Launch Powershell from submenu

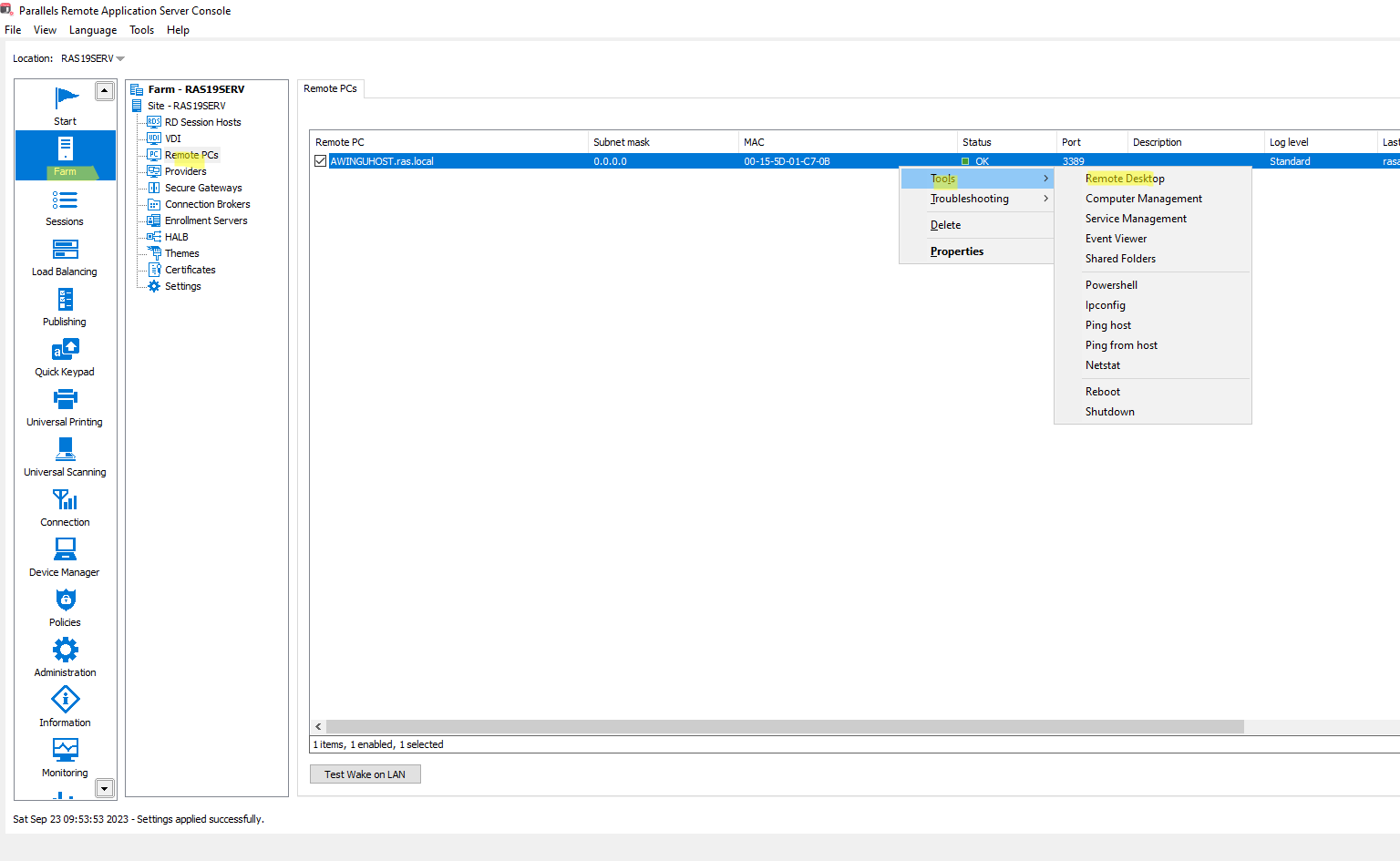[x=1152, y=285]
